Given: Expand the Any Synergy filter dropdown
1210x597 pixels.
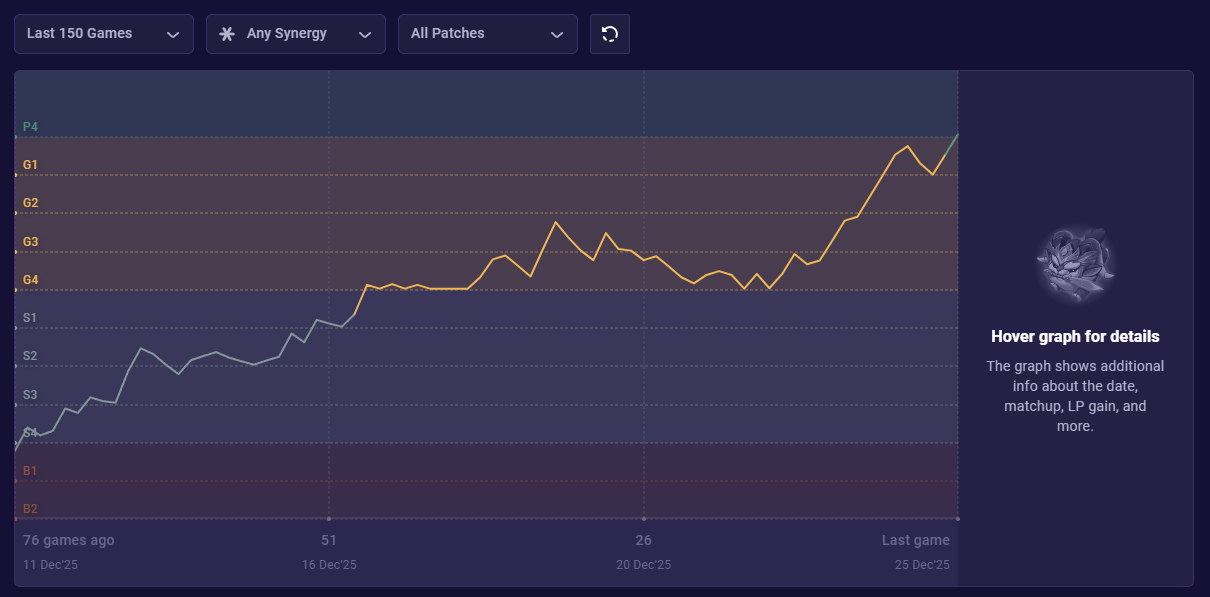Looking at the screenshot, I should tap(296, 34).
